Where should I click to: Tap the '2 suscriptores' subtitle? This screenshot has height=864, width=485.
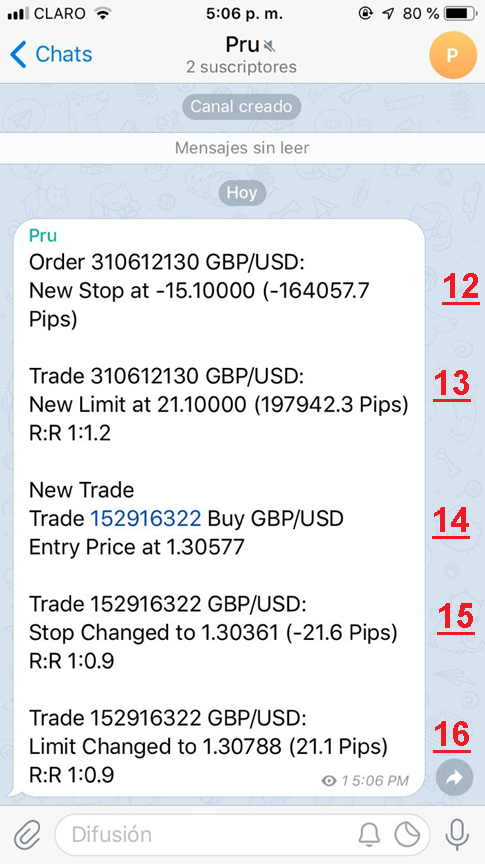[241, 67]
